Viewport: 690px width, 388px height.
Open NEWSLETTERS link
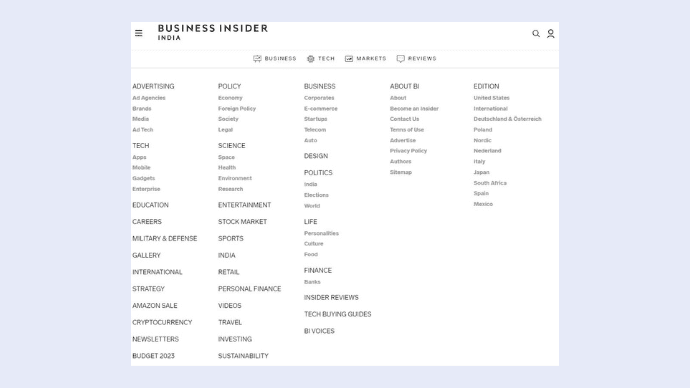155,339
